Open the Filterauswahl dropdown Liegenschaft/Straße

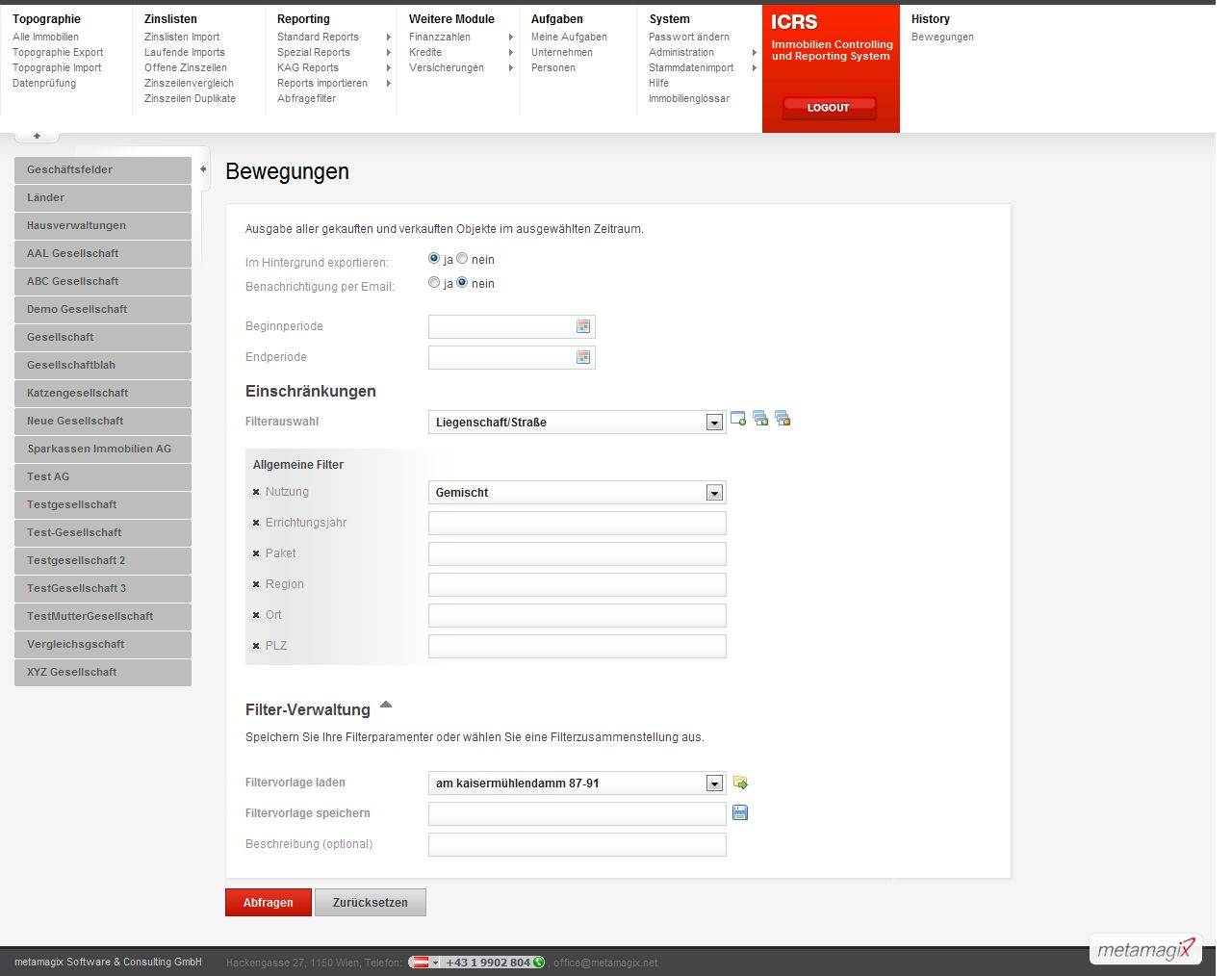(577, 423)
